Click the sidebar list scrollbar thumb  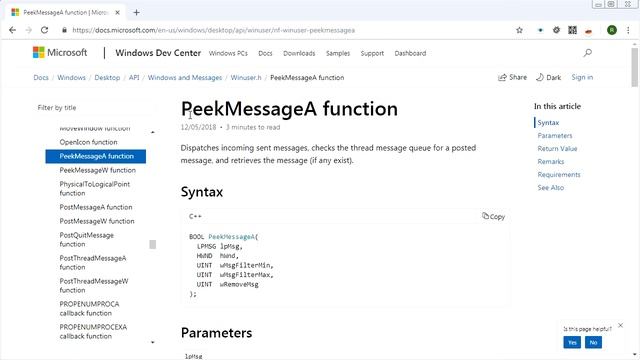(x=153, y=244)
